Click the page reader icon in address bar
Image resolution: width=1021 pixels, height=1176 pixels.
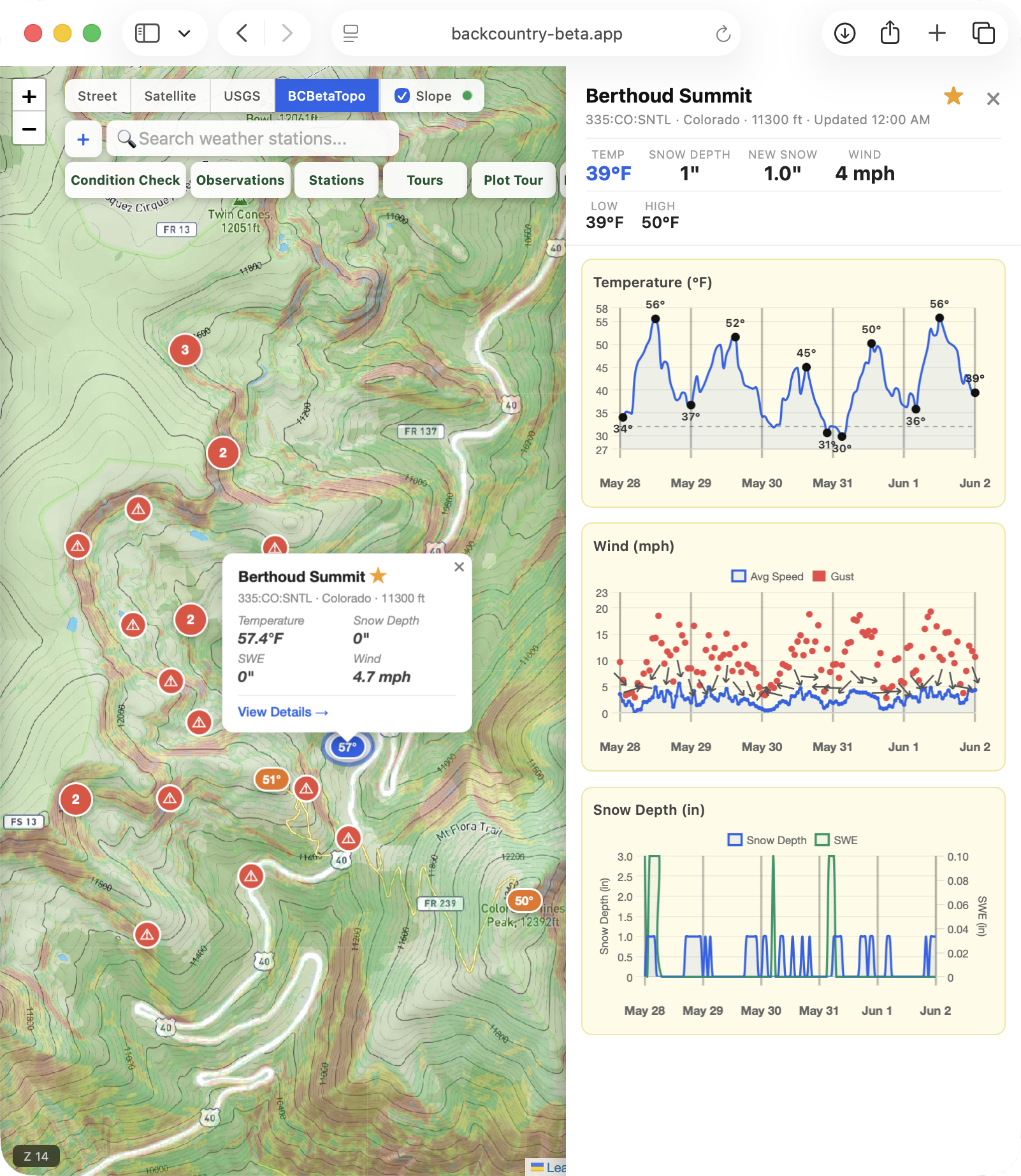351,33
